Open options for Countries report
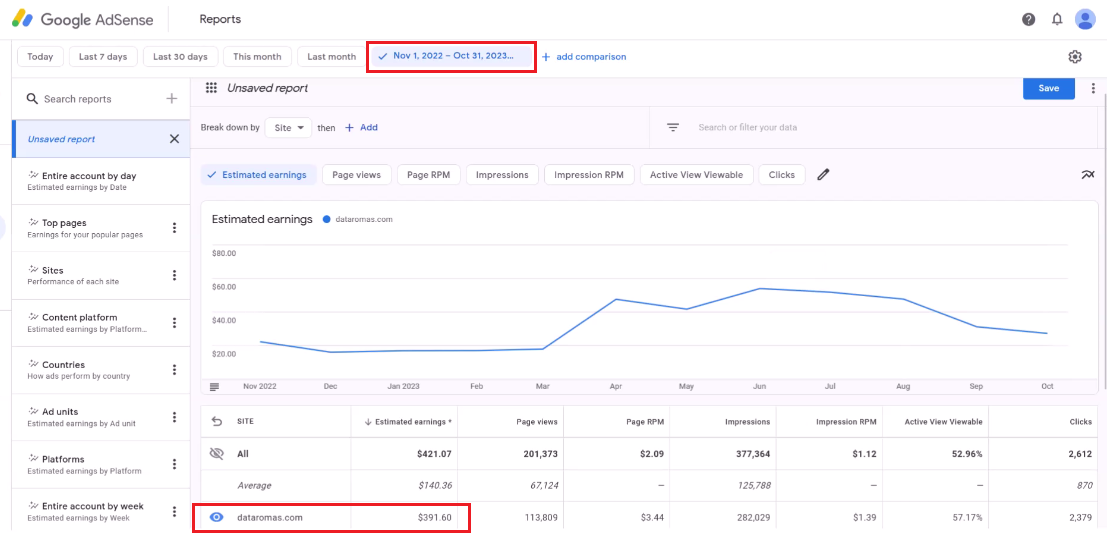The width and height of the screenshot is (1114, 550). [174, 370]
